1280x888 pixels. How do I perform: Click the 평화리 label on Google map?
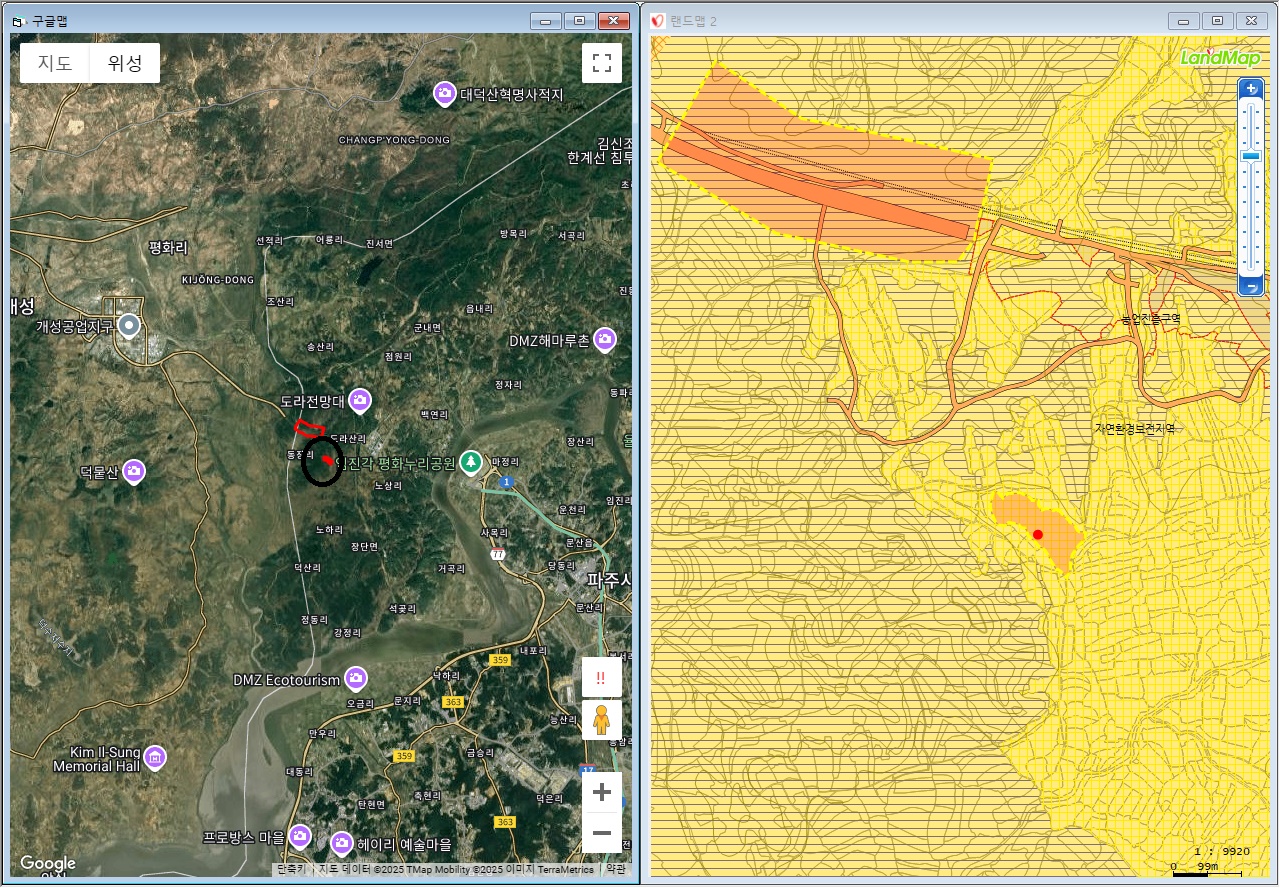168,247
